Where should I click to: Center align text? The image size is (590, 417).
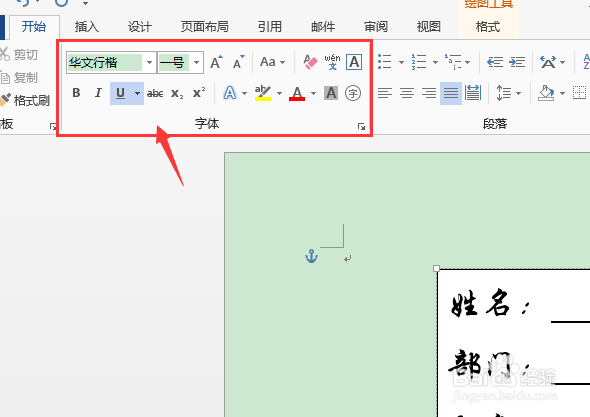click(x=407, y=93)
